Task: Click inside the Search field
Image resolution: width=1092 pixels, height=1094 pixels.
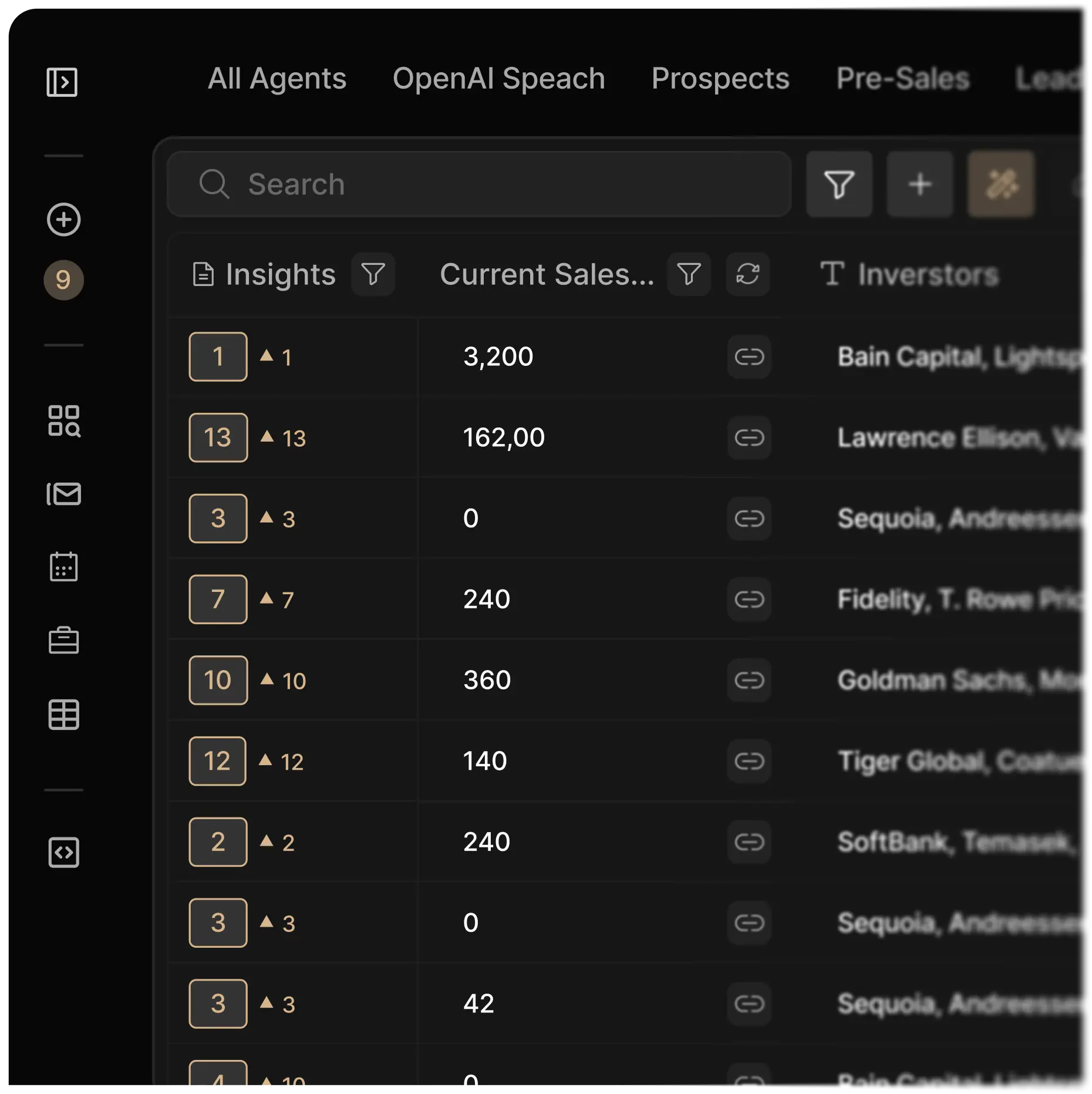Action: (x=478, y=184)
